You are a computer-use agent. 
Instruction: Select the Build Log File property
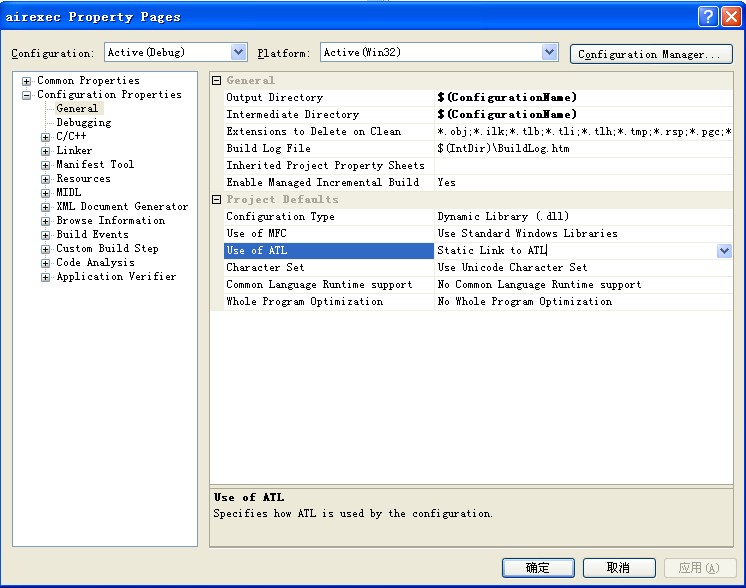tap(329, 148)
